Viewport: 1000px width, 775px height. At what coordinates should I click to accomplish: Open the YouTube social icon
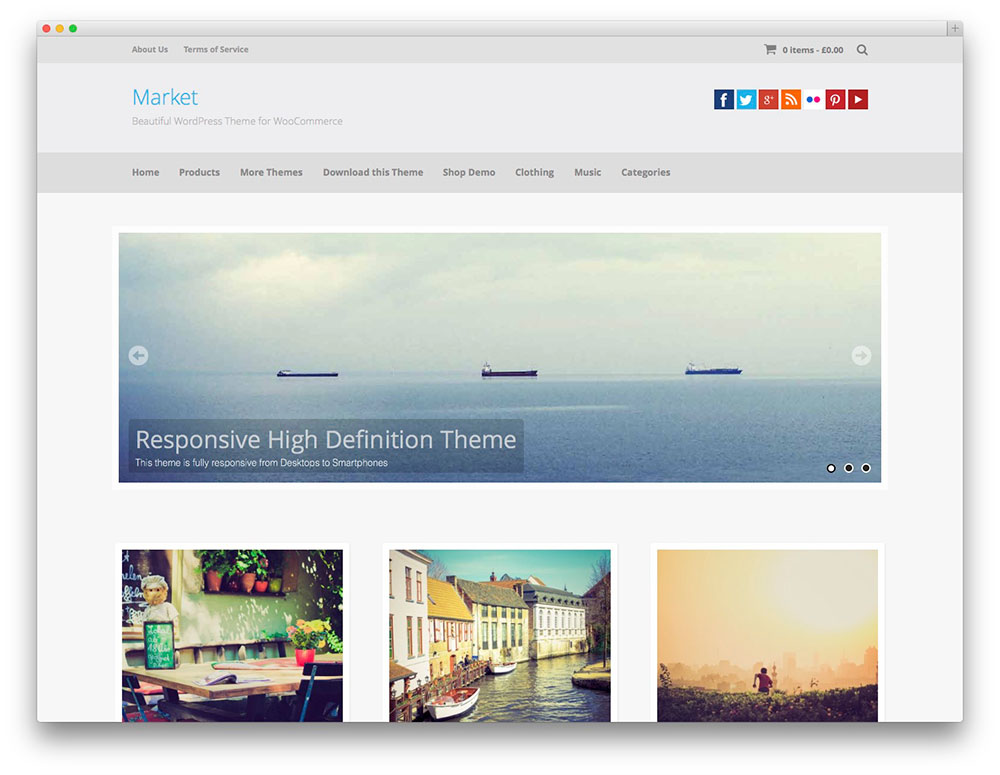(x=858, y=100)
